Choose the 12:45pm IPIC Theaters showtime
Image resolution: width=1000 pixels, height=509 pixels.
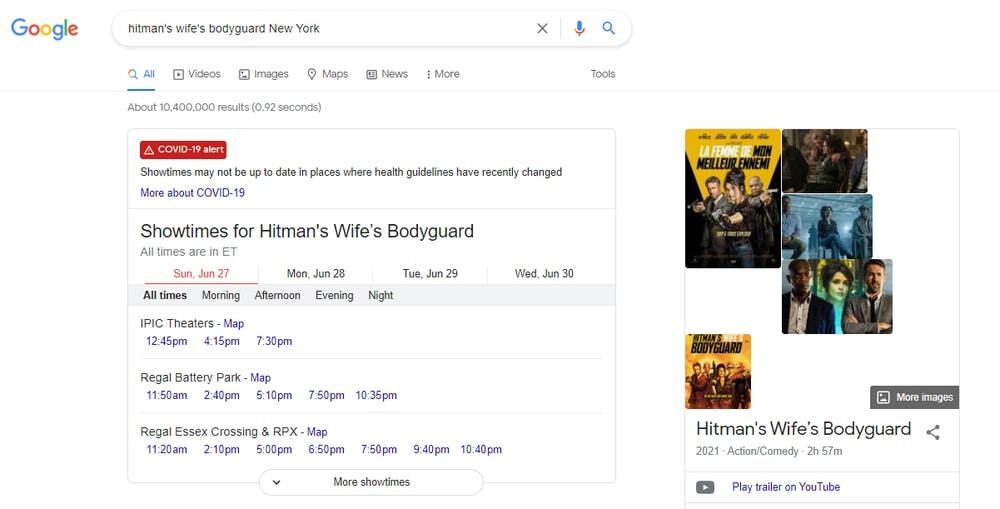(x=166, y=341)
